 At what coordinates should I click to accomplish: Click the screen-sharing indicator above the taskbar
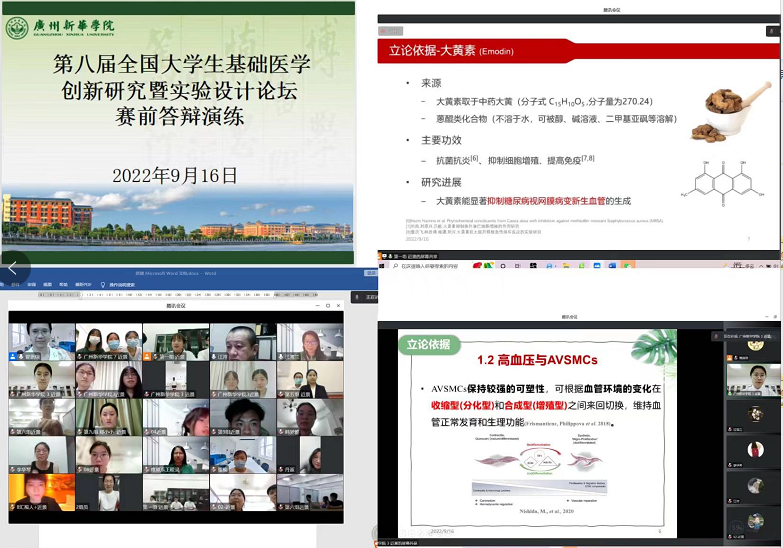410,256
